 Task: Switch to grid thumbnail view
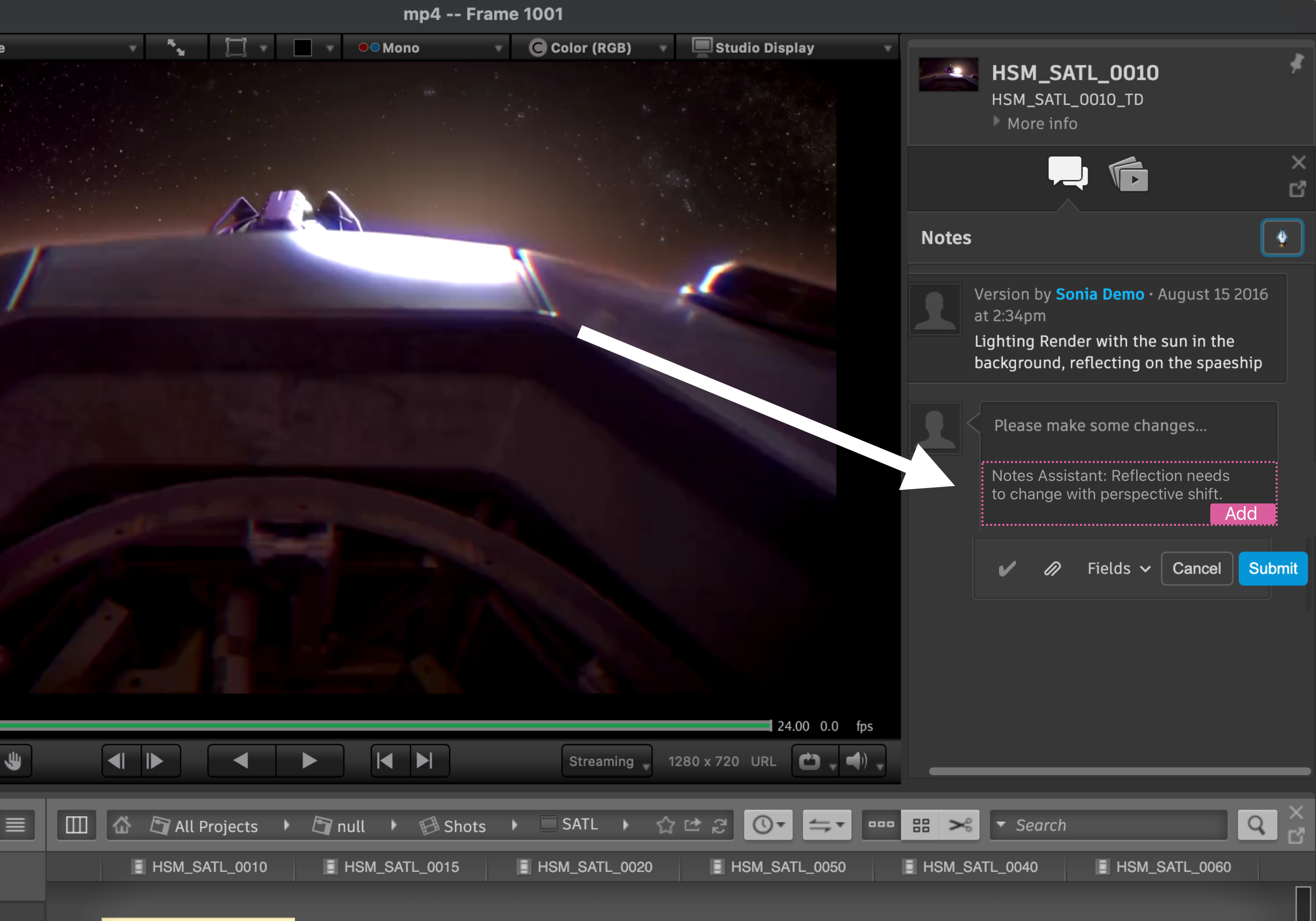[x=921, y=824]
